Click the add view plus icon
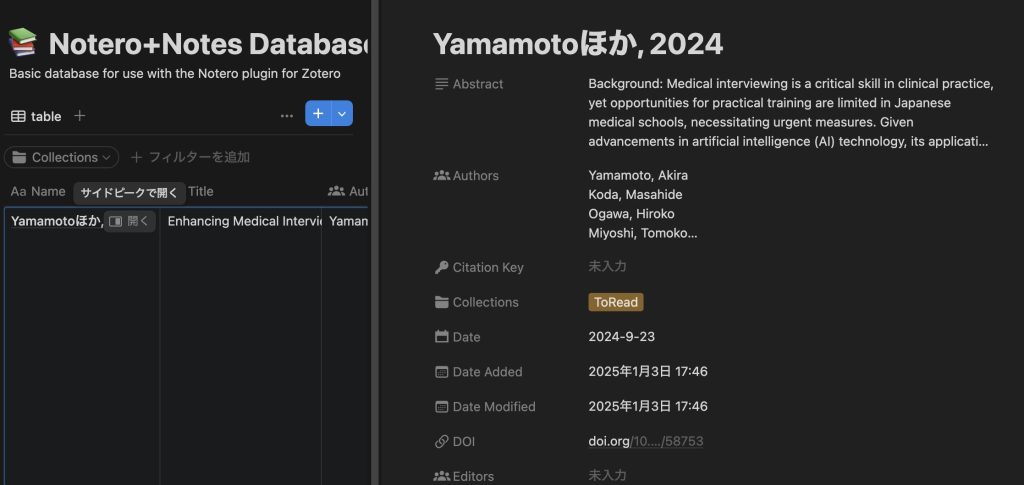This screenshot has height=485, width=1024. 80,116
